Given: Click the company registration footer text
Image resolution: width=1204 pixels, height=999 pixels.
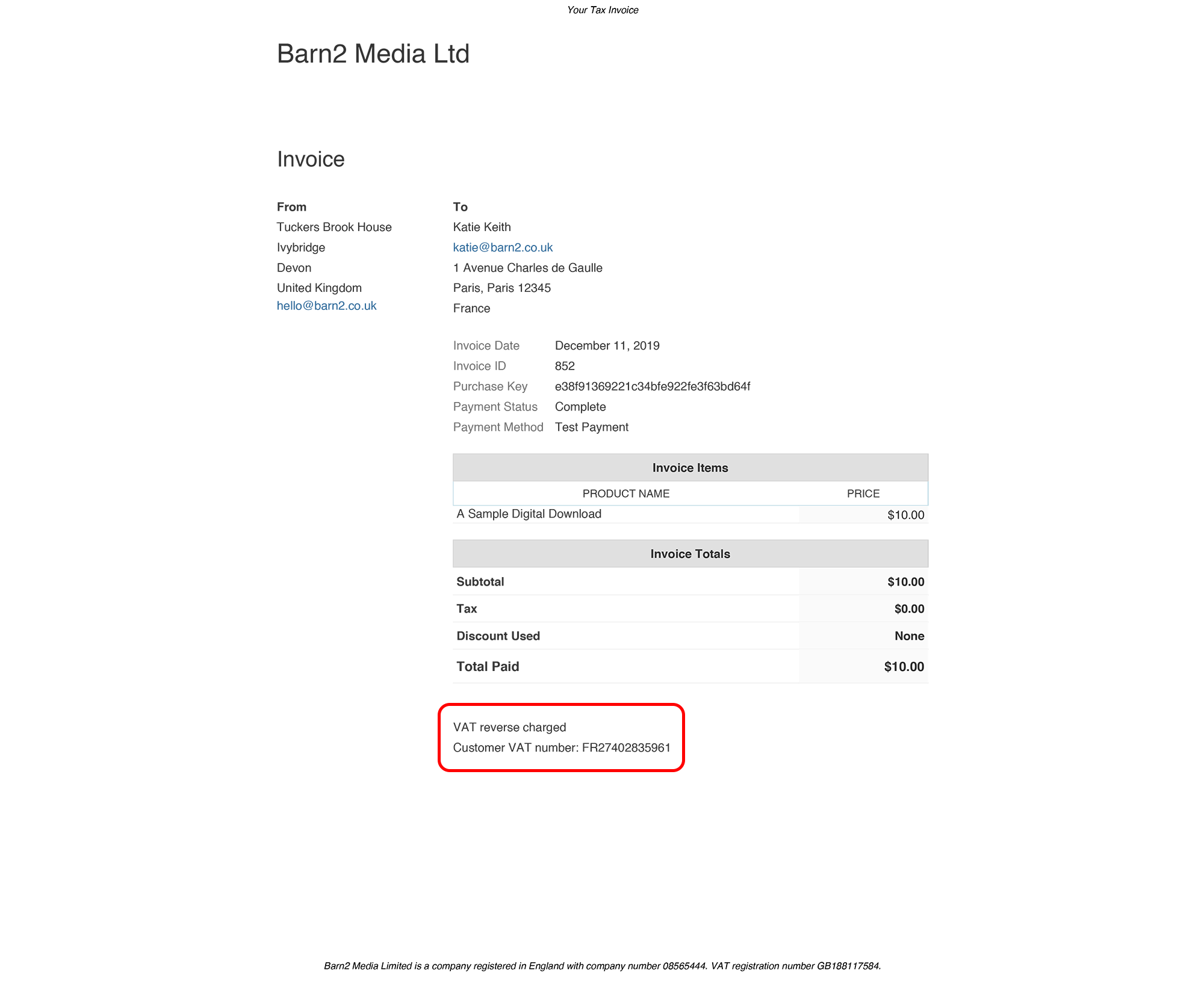Looking at the screenshot, I should tap(602, 966).
